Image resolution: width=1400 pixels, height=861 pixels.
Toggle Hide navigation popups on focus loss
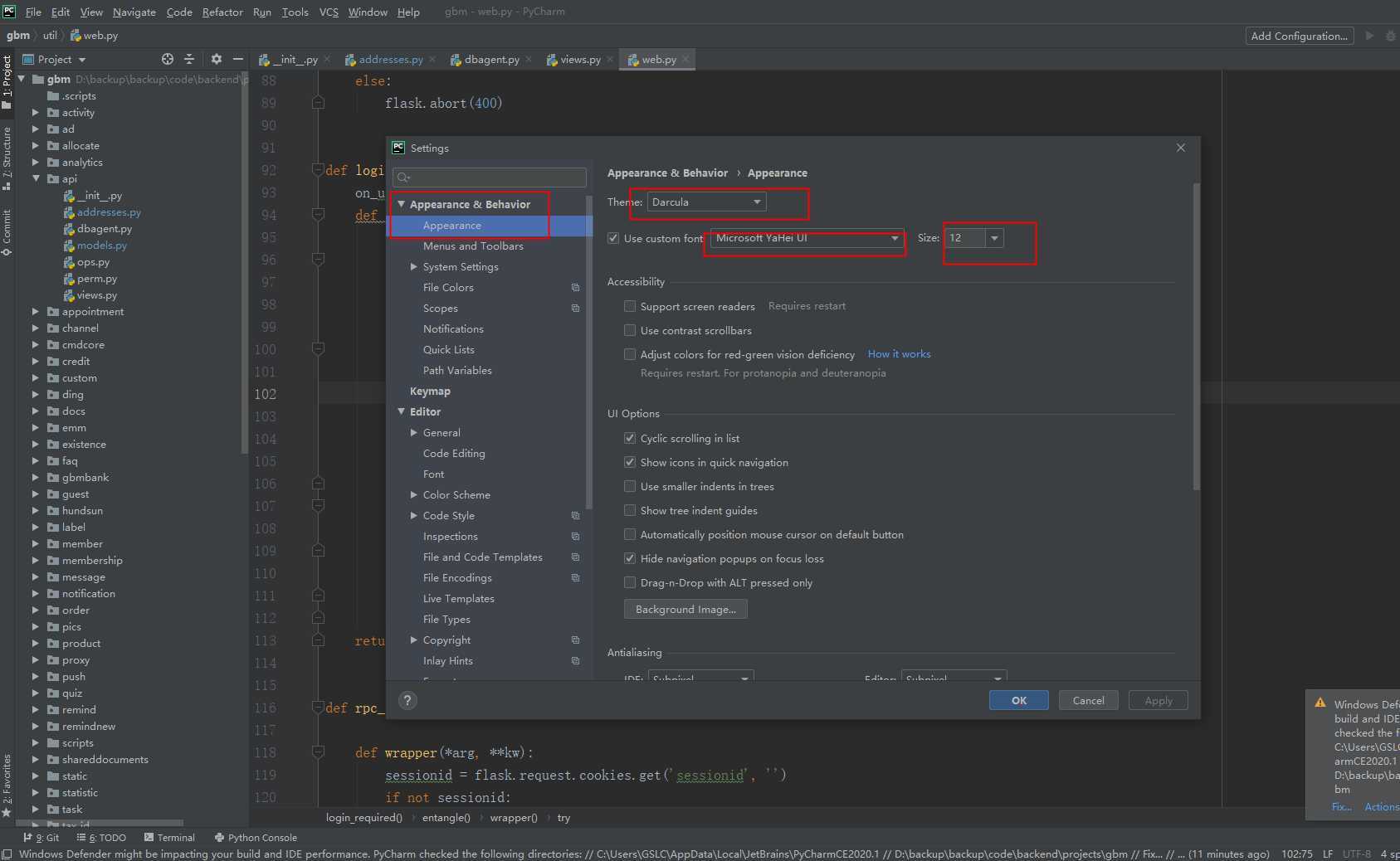(630, 558)
